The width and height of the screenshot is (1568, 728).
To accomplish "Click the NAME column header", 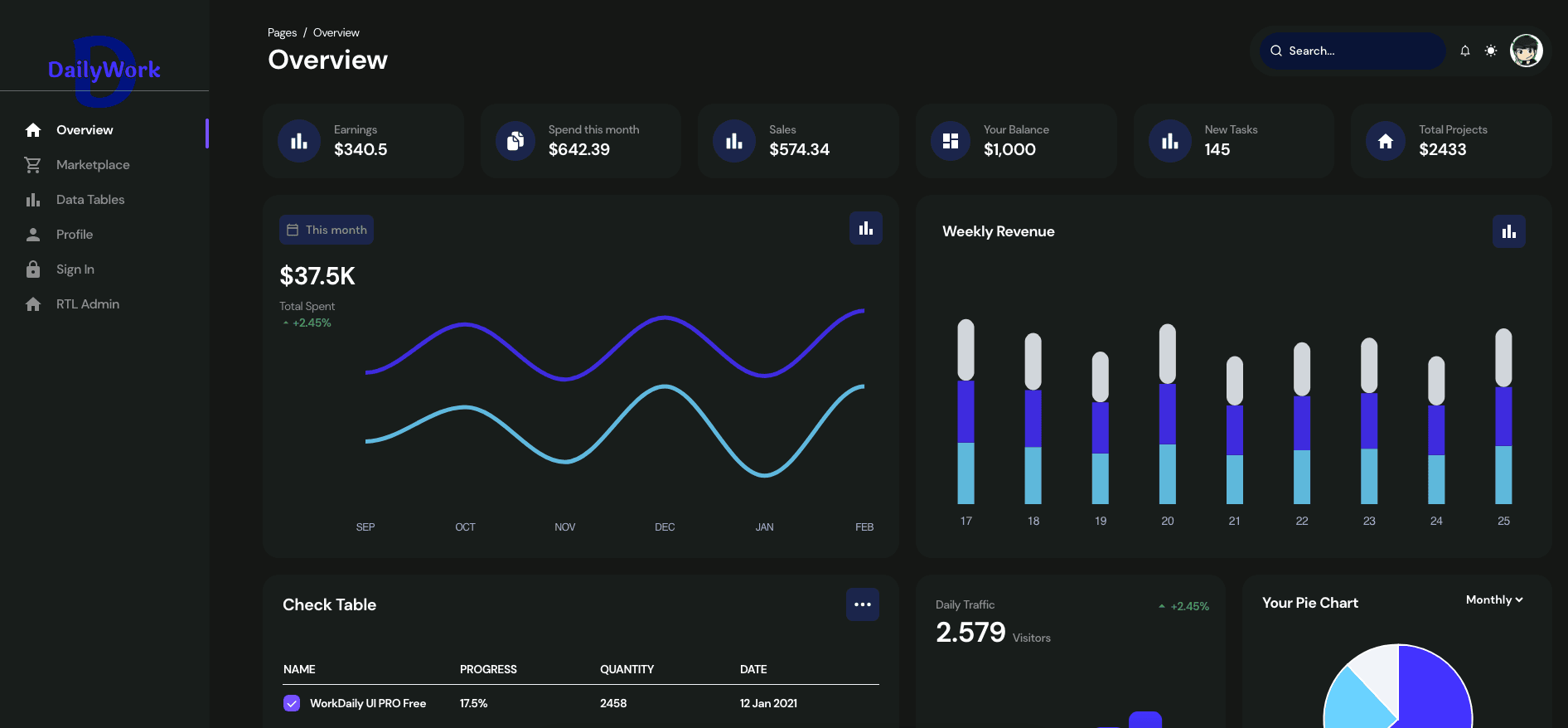I will [299, 669].
